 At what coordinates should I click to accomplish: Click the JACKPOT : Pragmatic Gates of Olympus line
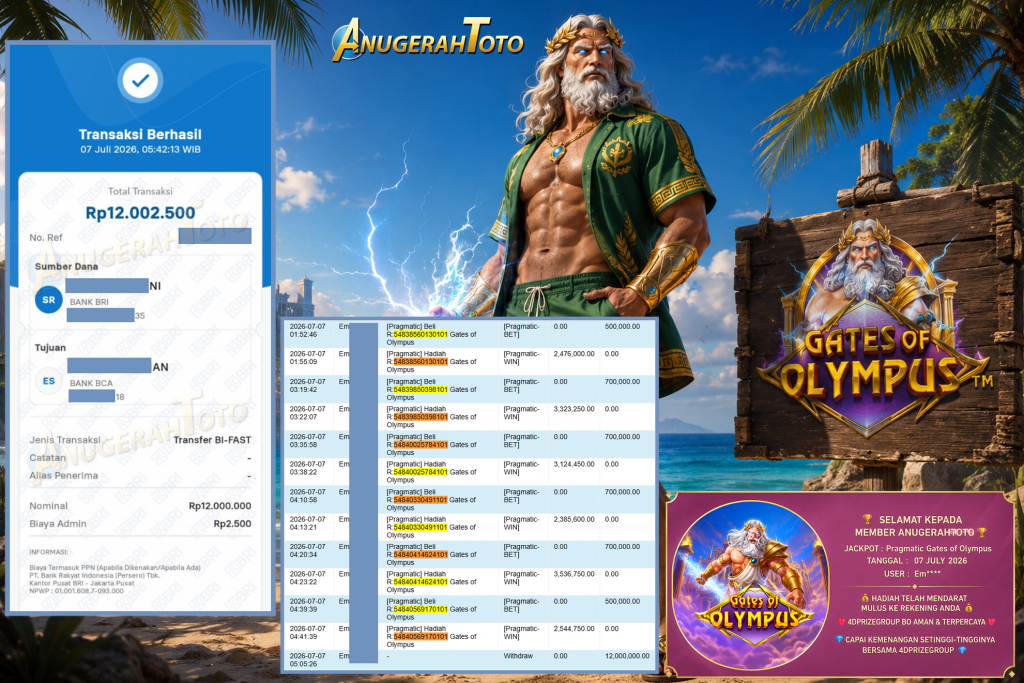pos(918,548)
